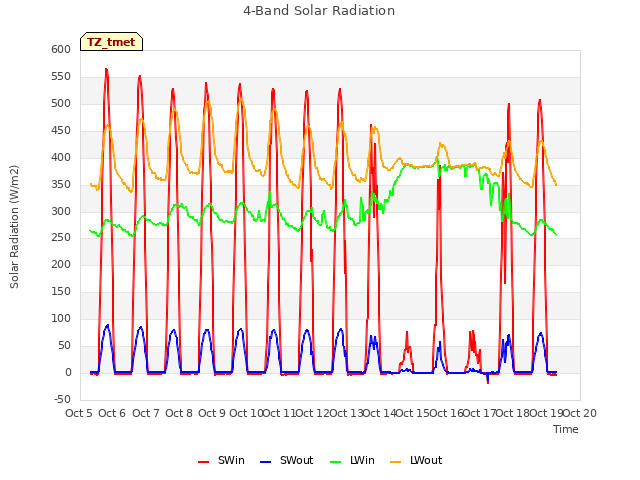
Task: Click the Oct 7 tick label
Action: 145,413
